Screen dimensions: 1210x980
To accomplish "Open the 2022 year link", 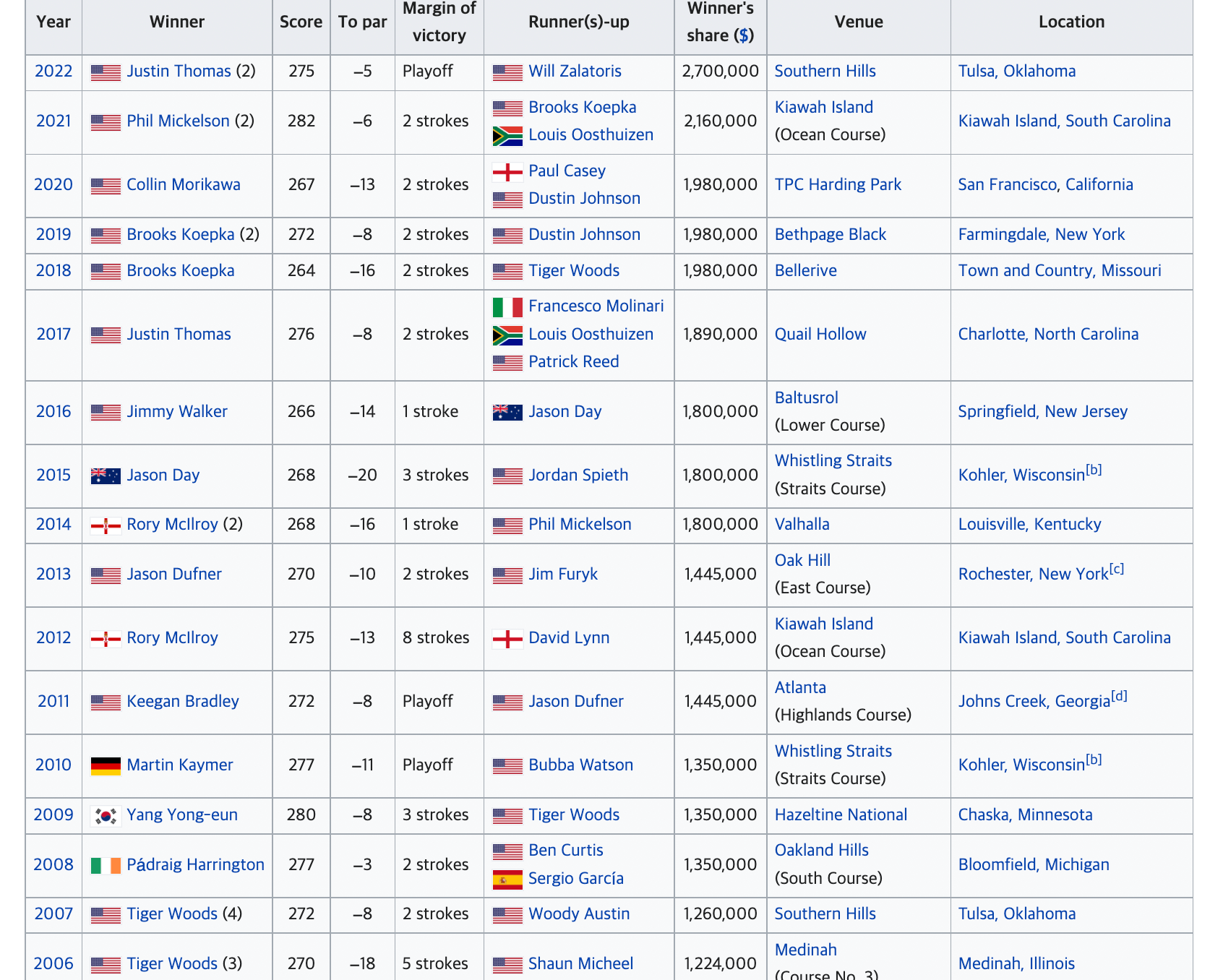I will point(53,71).
